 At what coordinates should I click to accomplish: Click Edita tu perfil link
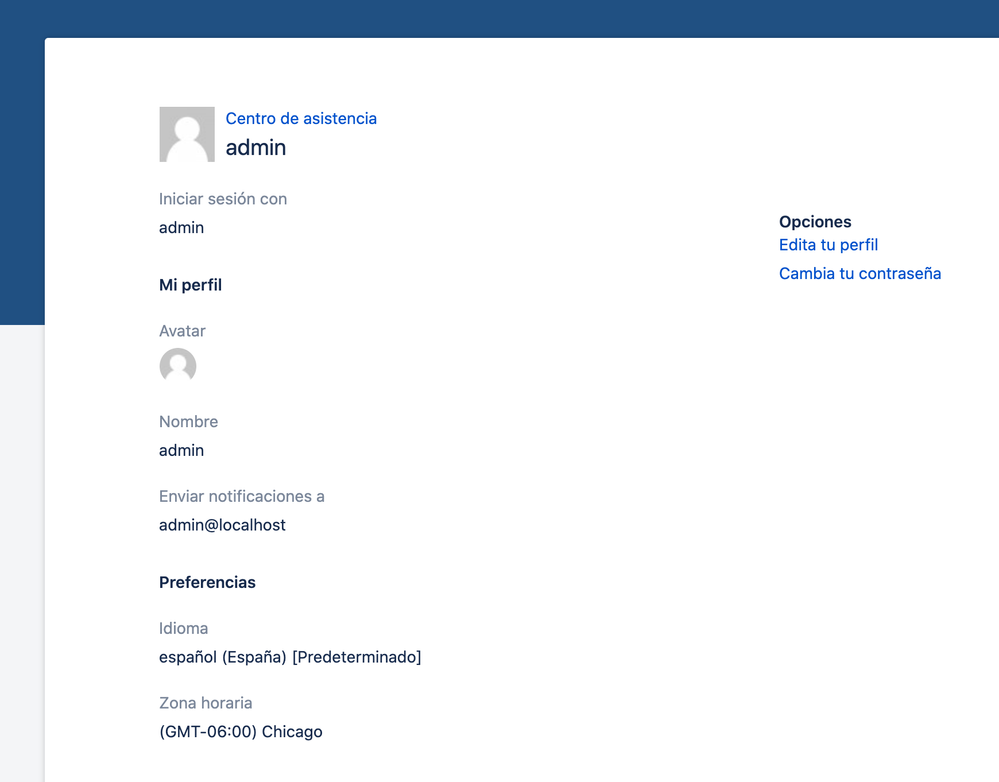click(x=828, y=245)
